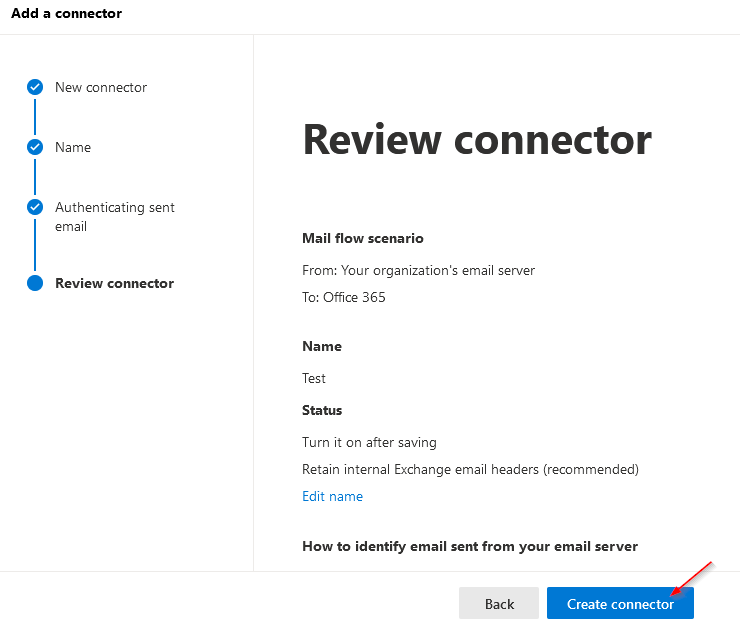Click the To: Office 365 line

tap(344, 297)
